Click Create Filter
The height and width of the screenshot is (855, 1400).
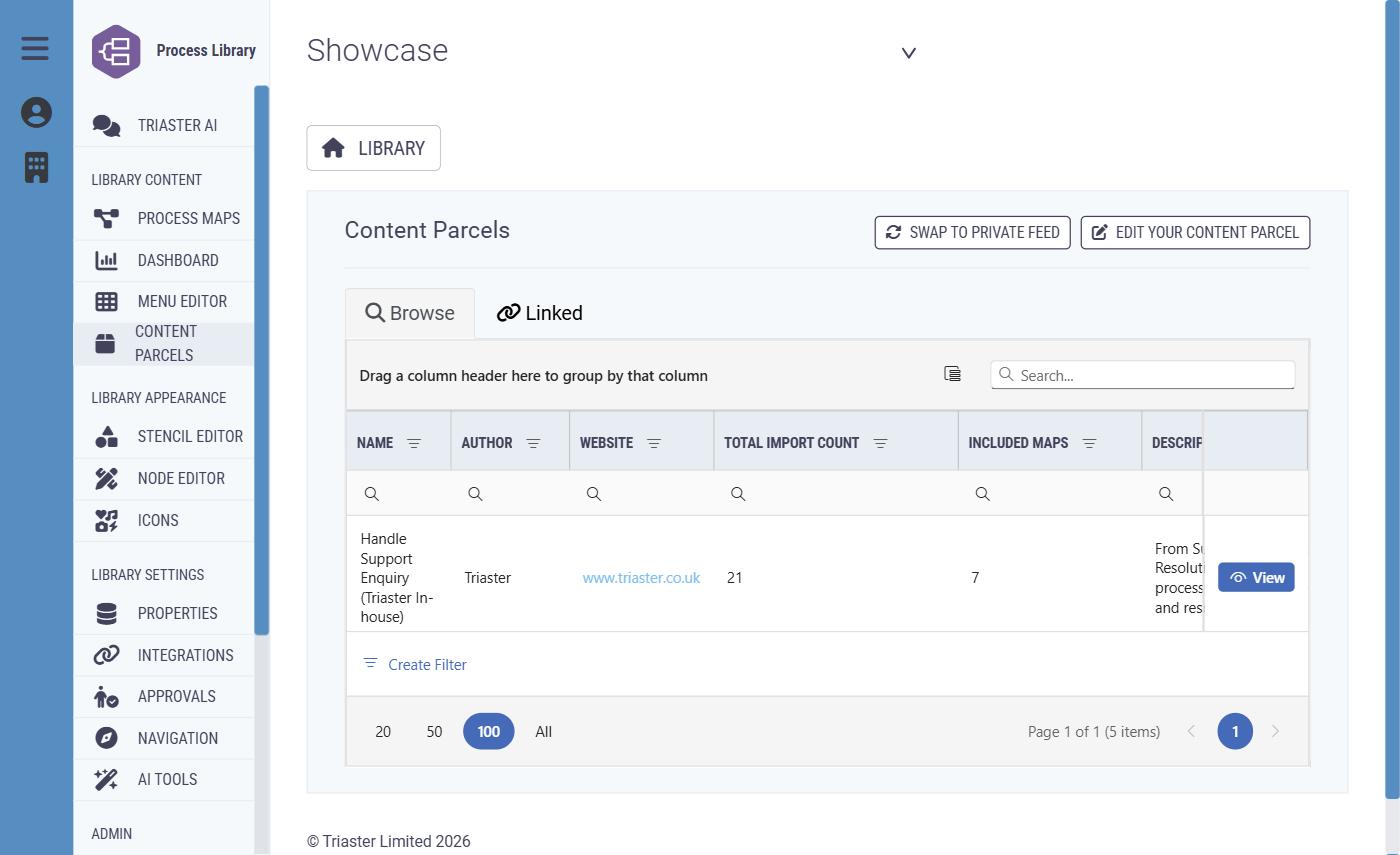pos(414,664)
